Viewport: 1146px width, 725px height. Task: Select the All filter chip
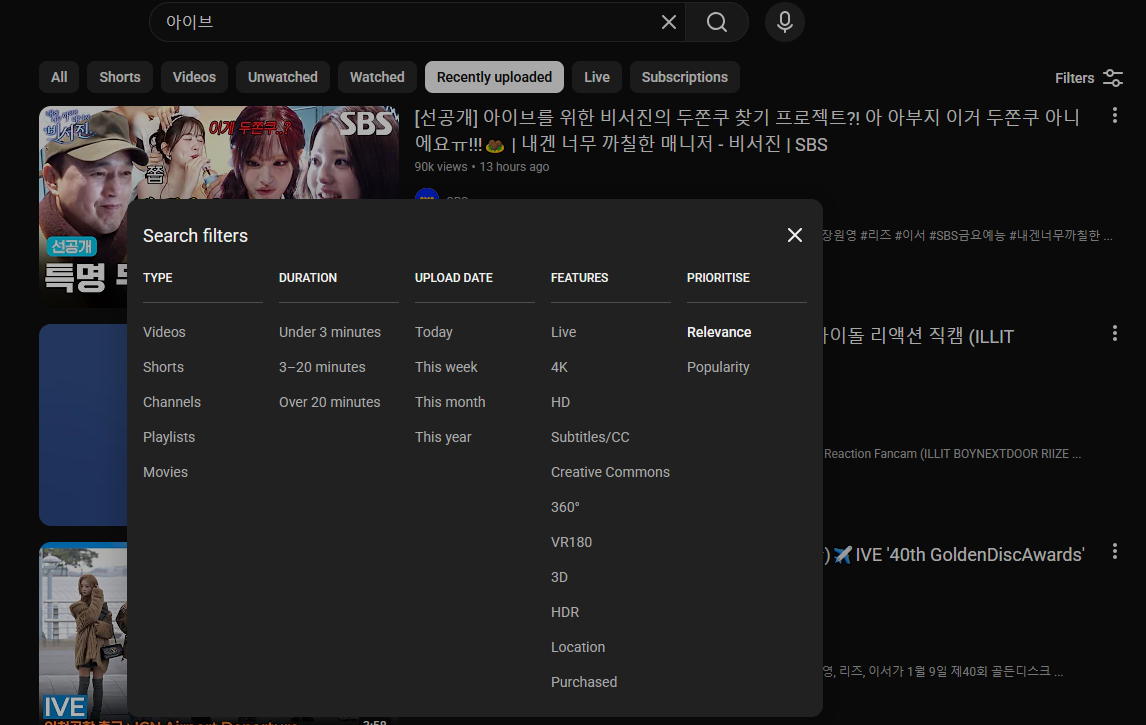(x=59, y=77)
